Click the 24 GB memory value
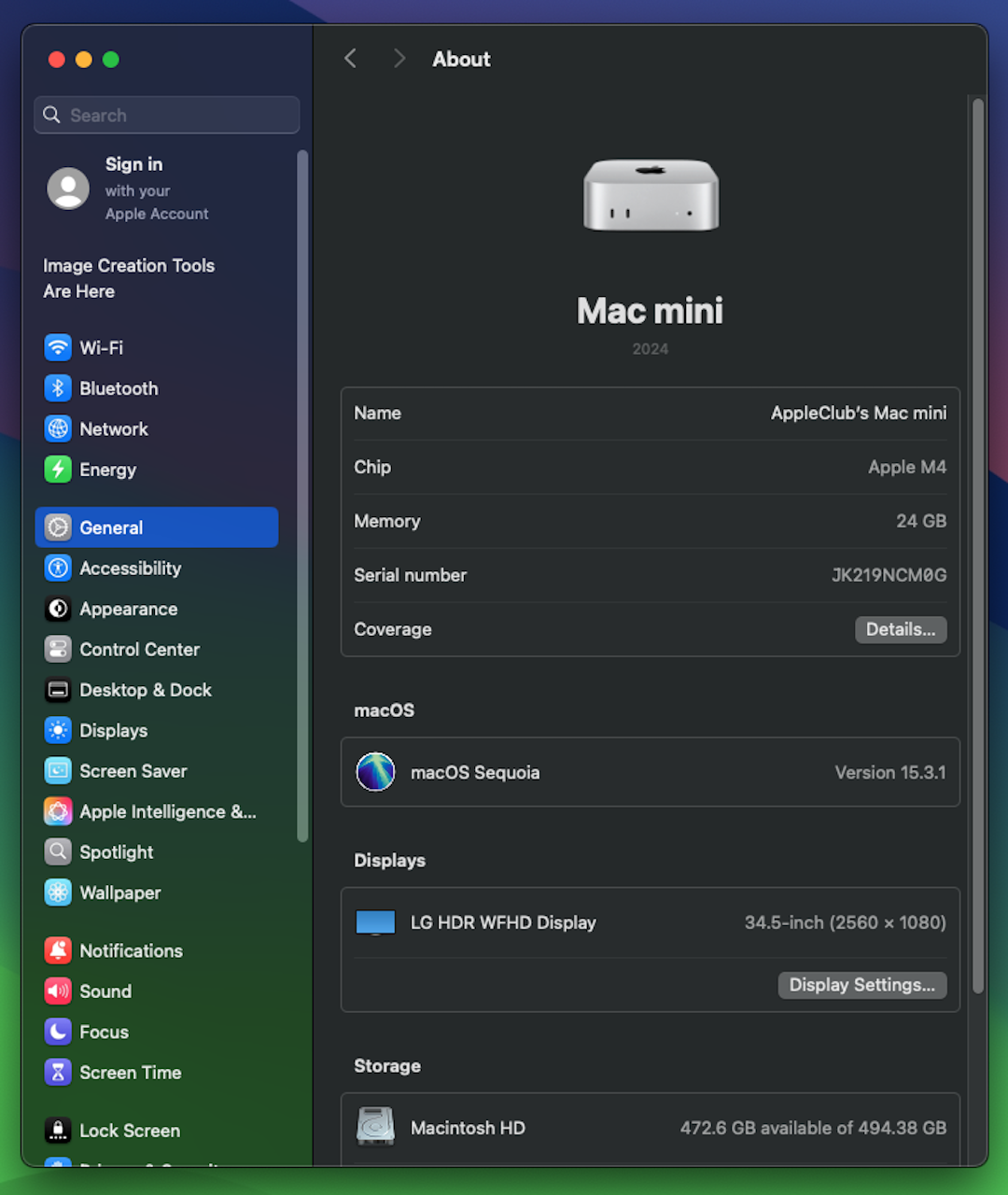The image size is (1008, 1195). (921, 521)
